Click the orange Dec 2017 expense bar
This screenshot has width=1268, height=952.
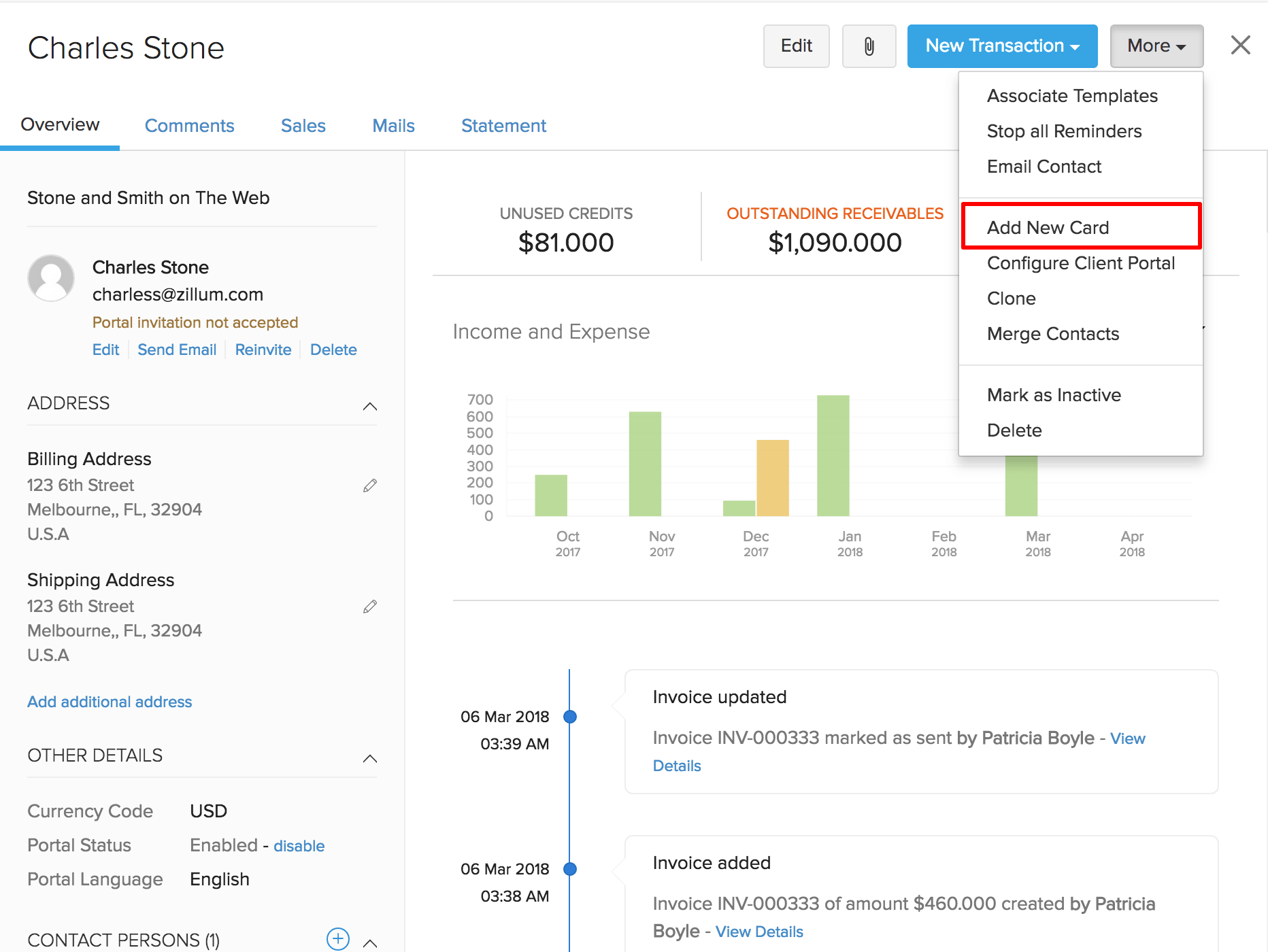click(772, 477)
